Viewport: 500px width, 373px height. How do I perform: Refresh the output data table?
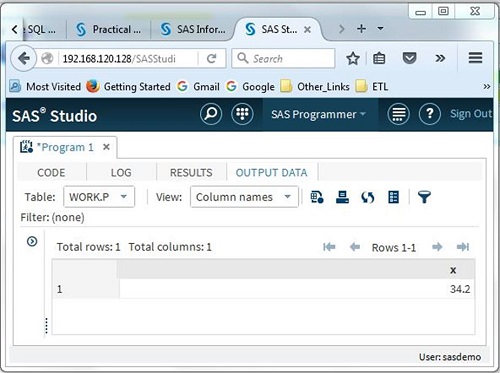pyautogui.click(x=368, y=197)
